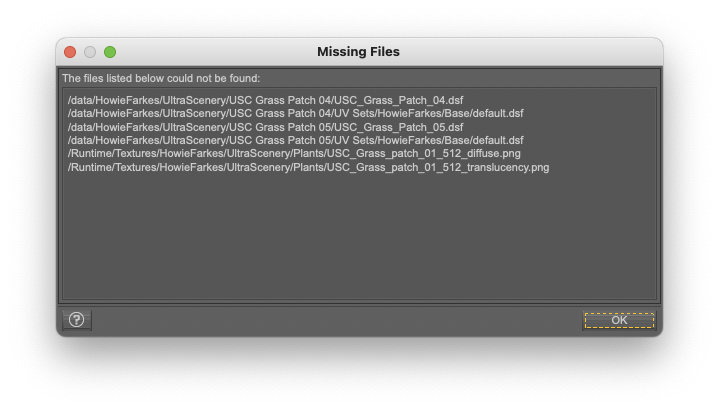Click empty title bar right of title
Screen dimensions: 719x411
(530, 52)
